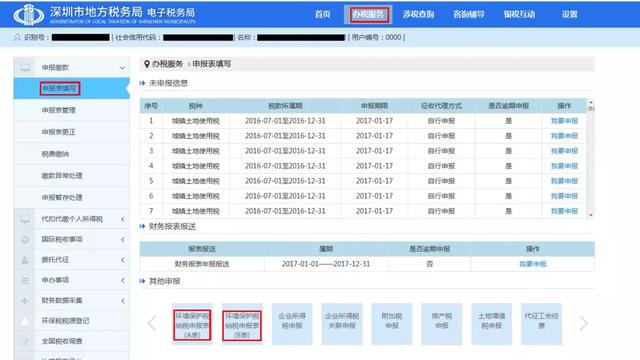The width and height of the screenshot is (640, 360).
Task: Open the 房产税申报 tile
Action: (442, 324)
